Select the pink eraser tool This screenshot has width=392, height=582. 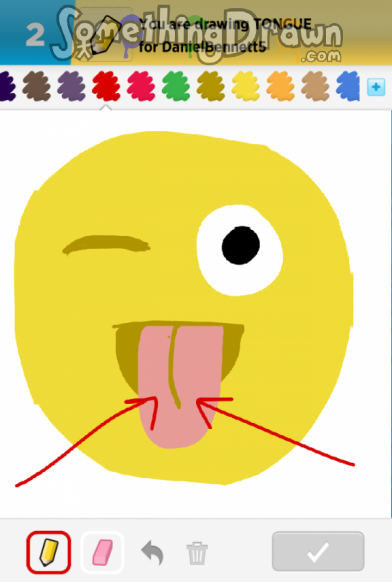(102, 552)
